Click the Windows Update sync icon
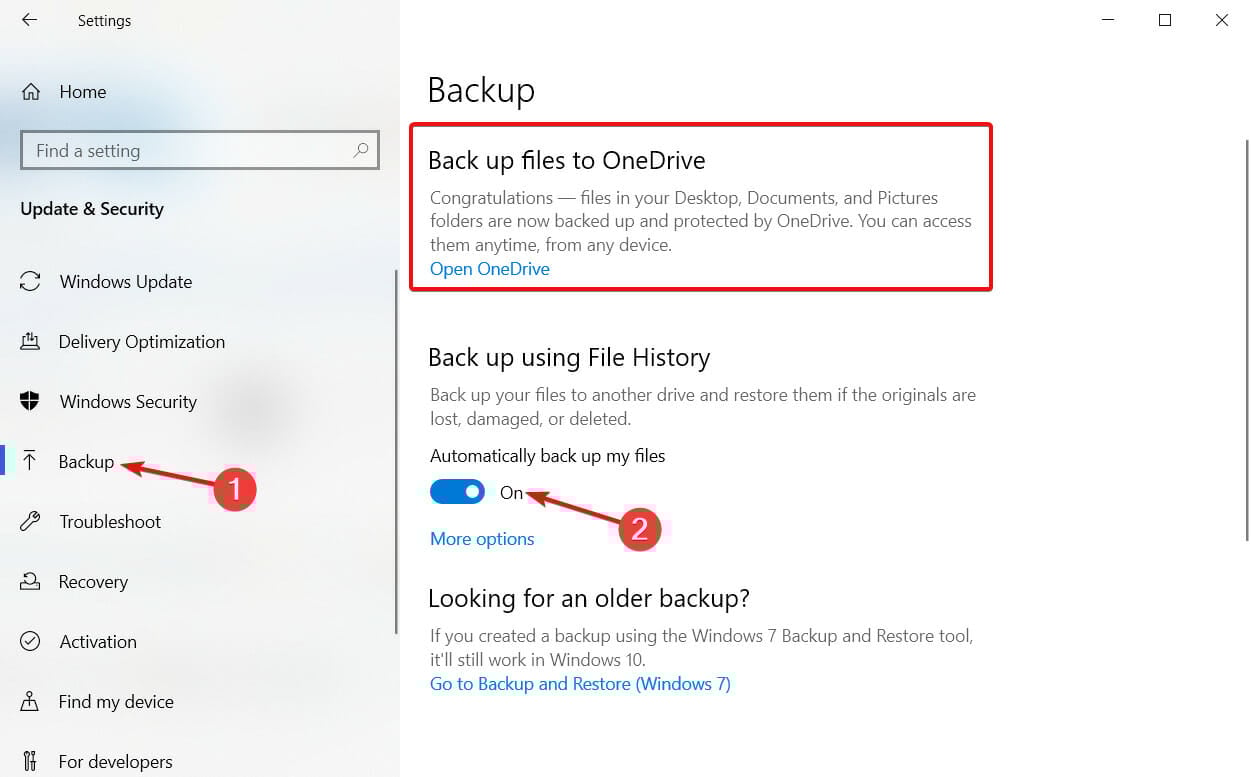This screenshot has width=1251, height=777. [x=31, y=282]
